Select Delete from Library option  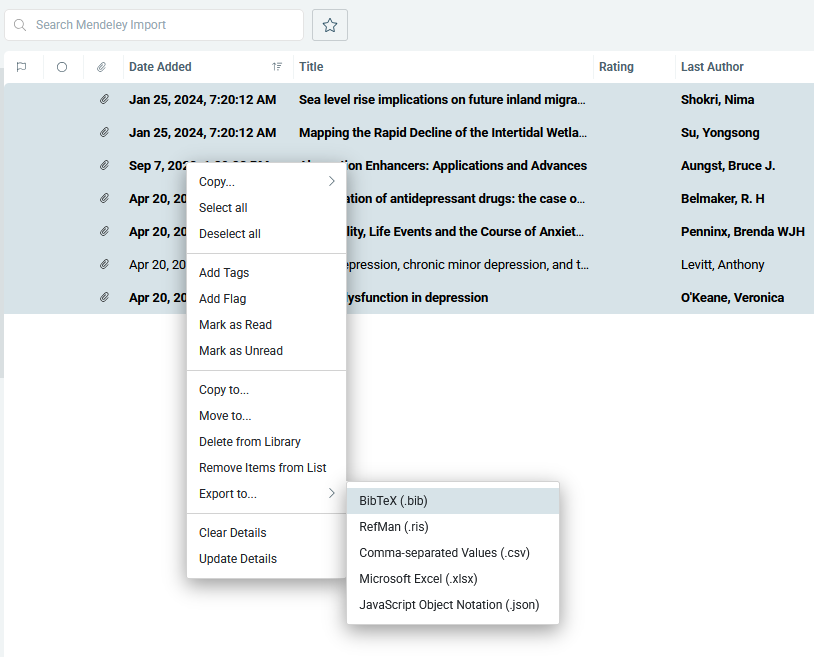pos(250,442)
